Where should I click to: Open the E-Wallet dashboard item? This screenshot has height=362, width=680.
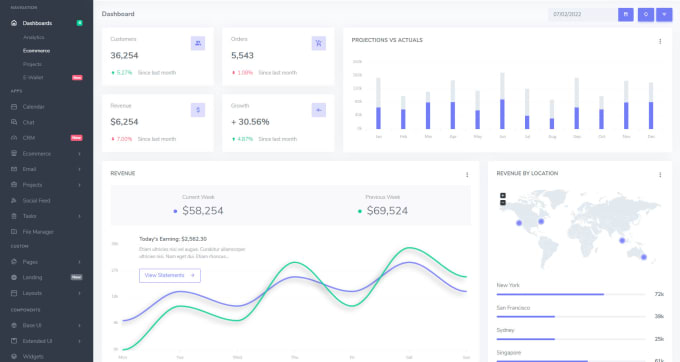click(33, 78)
